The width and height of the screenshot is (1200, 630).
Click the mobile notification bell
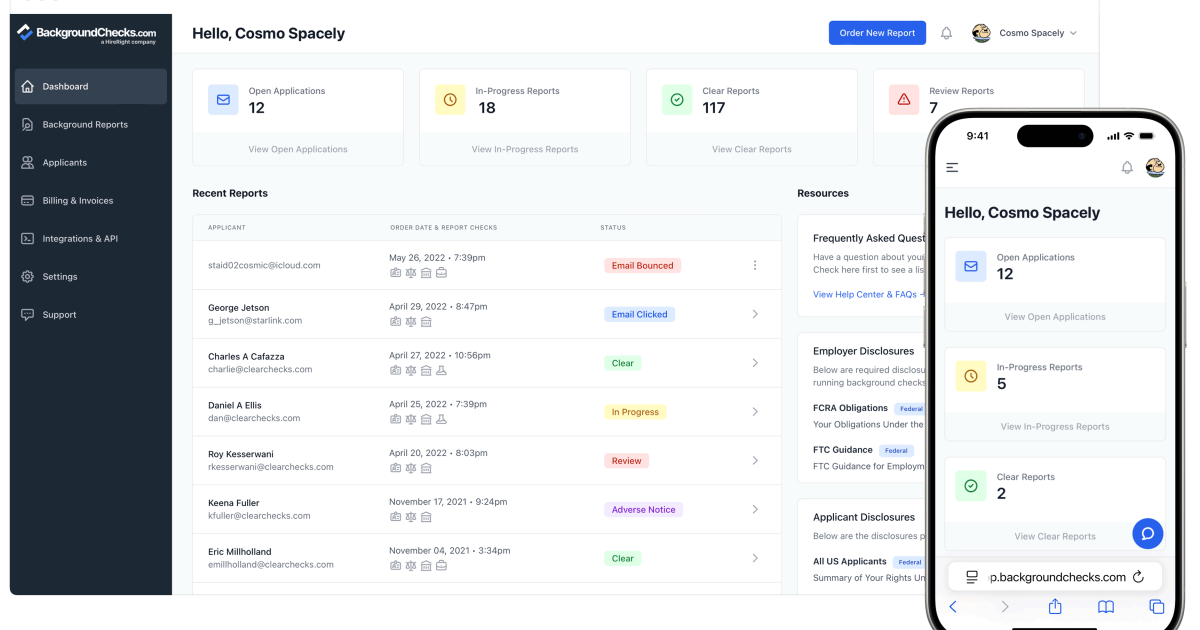[x=1127, y=168]
